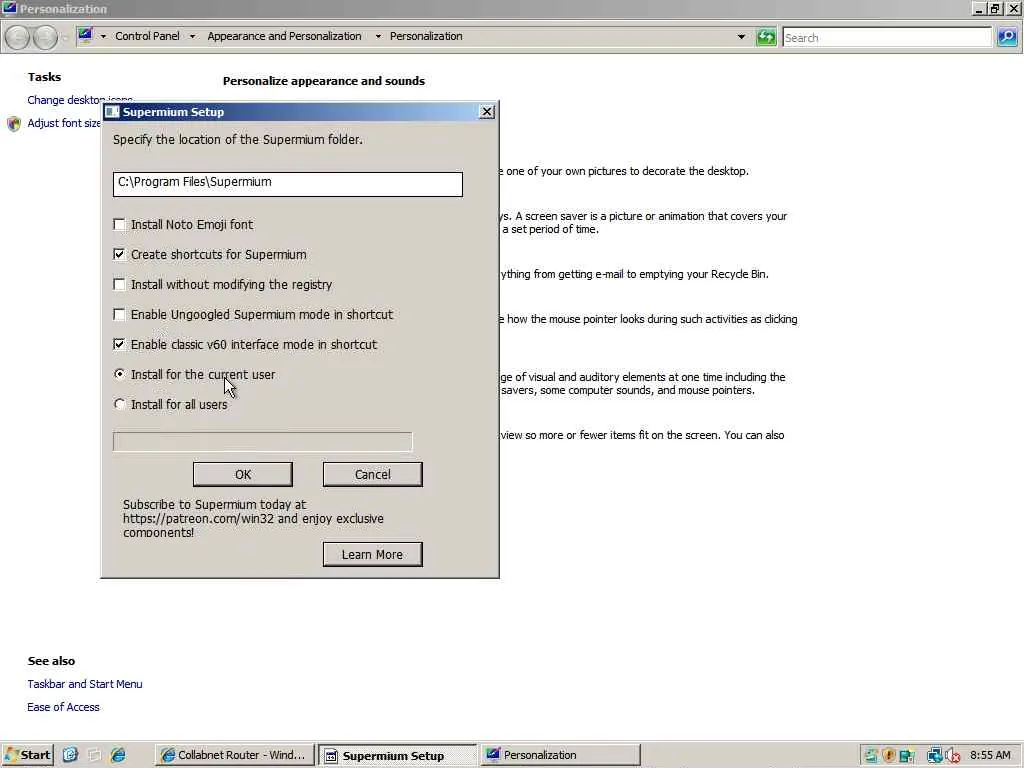
Task: Click the green Refresh icon
Action: click(765, 37)
